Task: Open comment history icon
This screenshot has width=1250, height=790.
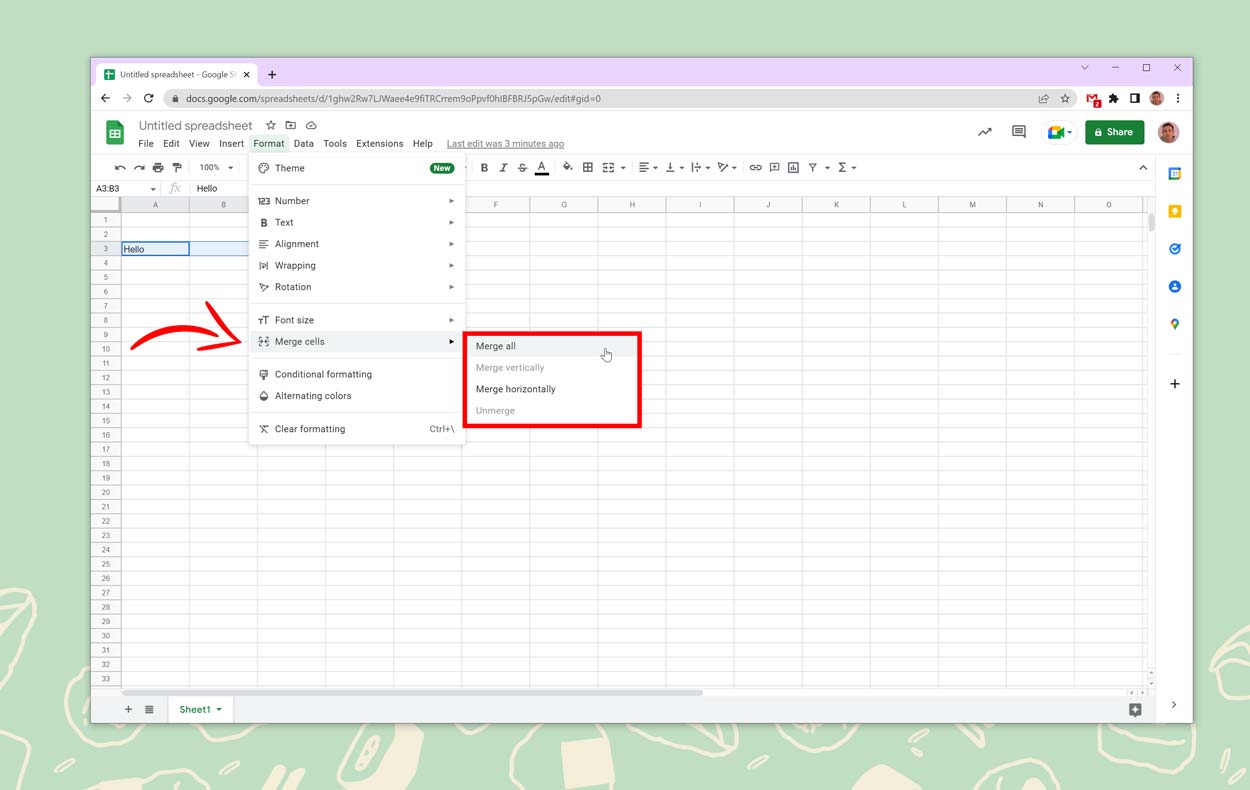Action: coord(1019,132)
